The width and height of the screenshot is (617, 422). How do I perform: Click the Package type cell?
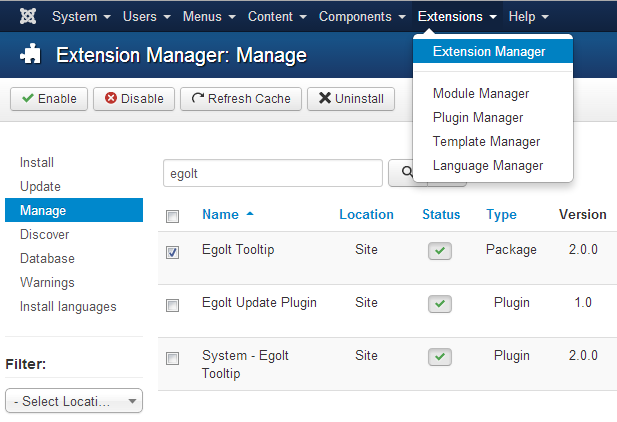(511, 250)
